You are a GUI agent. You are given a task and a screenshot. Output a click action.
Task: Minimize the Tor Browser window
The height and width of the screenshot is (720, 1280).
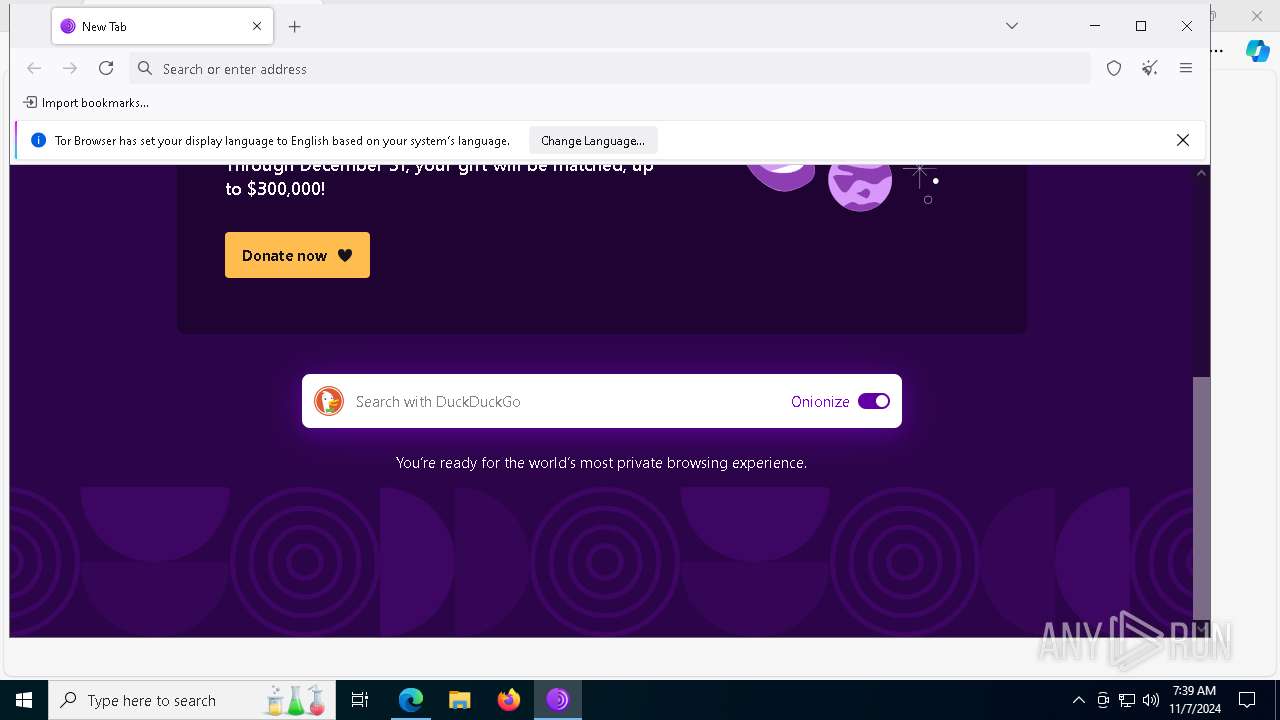coord(1095,26)
